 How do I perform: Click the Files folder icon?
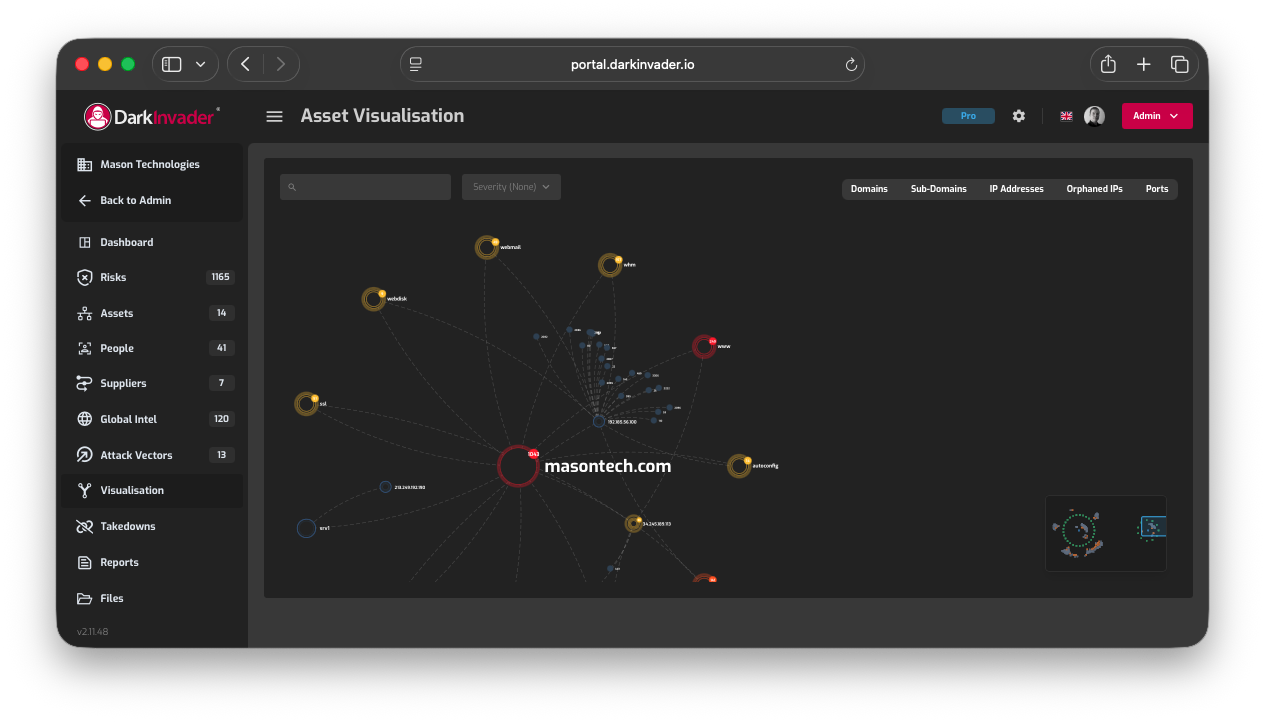pyautogui.click(x=85, y=597)
